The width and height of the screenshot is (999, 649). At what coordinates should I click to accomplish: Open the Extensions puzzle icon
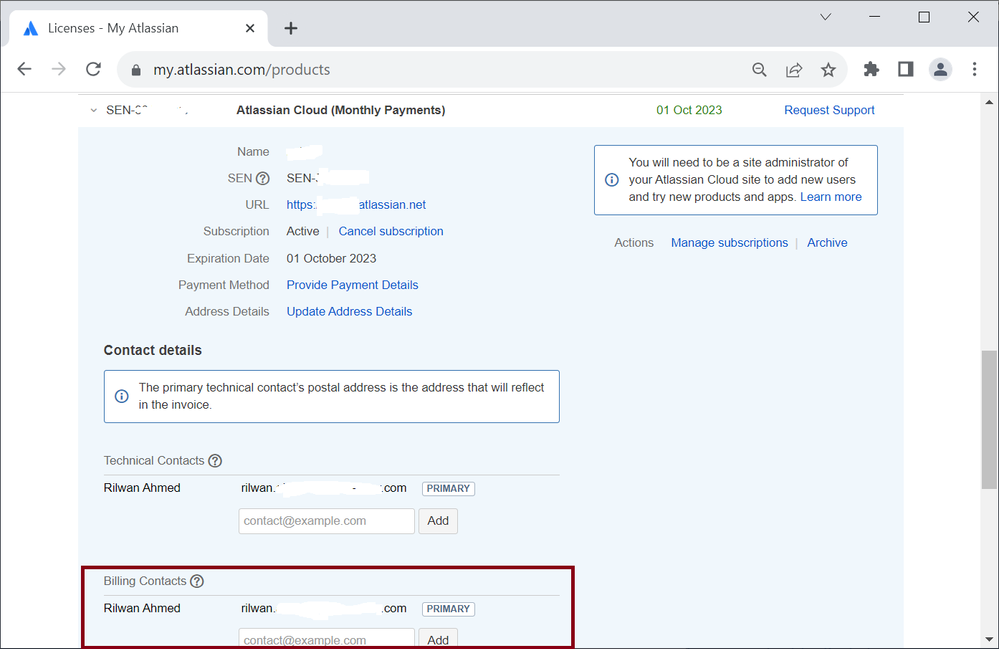tap(871, 69)
